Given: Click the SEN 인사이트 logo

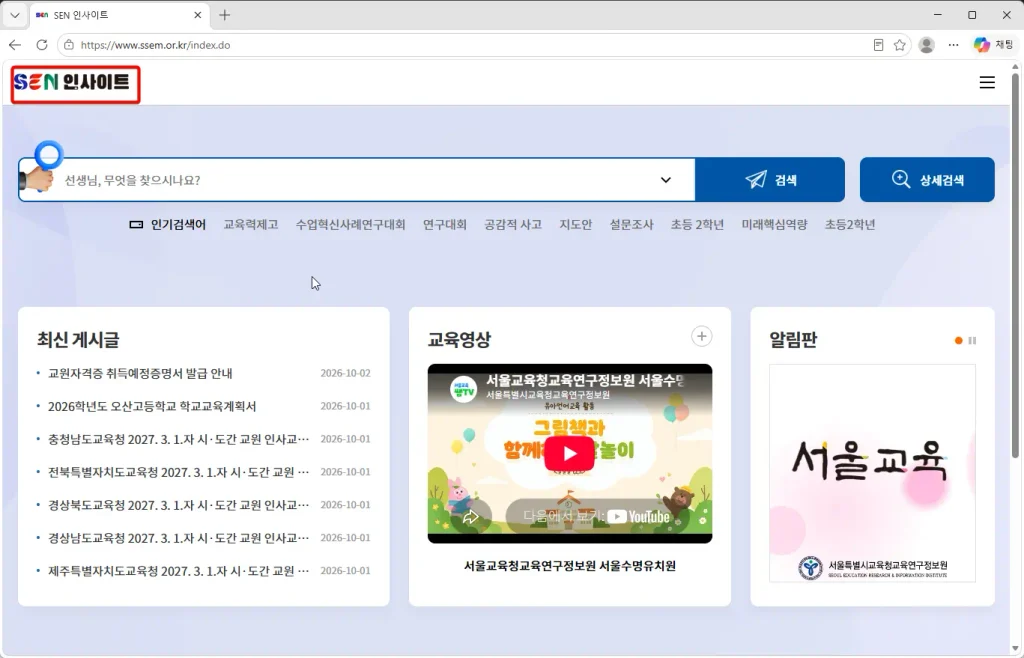Looking at the screenshot, I should [x=72, y=82].
